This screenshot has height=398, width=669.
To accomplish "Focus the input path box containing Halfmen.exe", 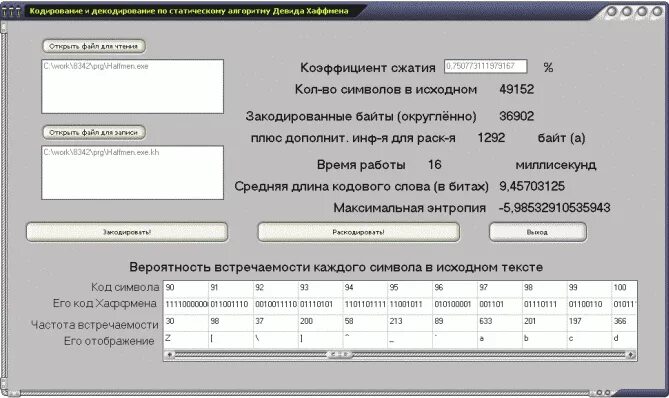I will (132, 87).
